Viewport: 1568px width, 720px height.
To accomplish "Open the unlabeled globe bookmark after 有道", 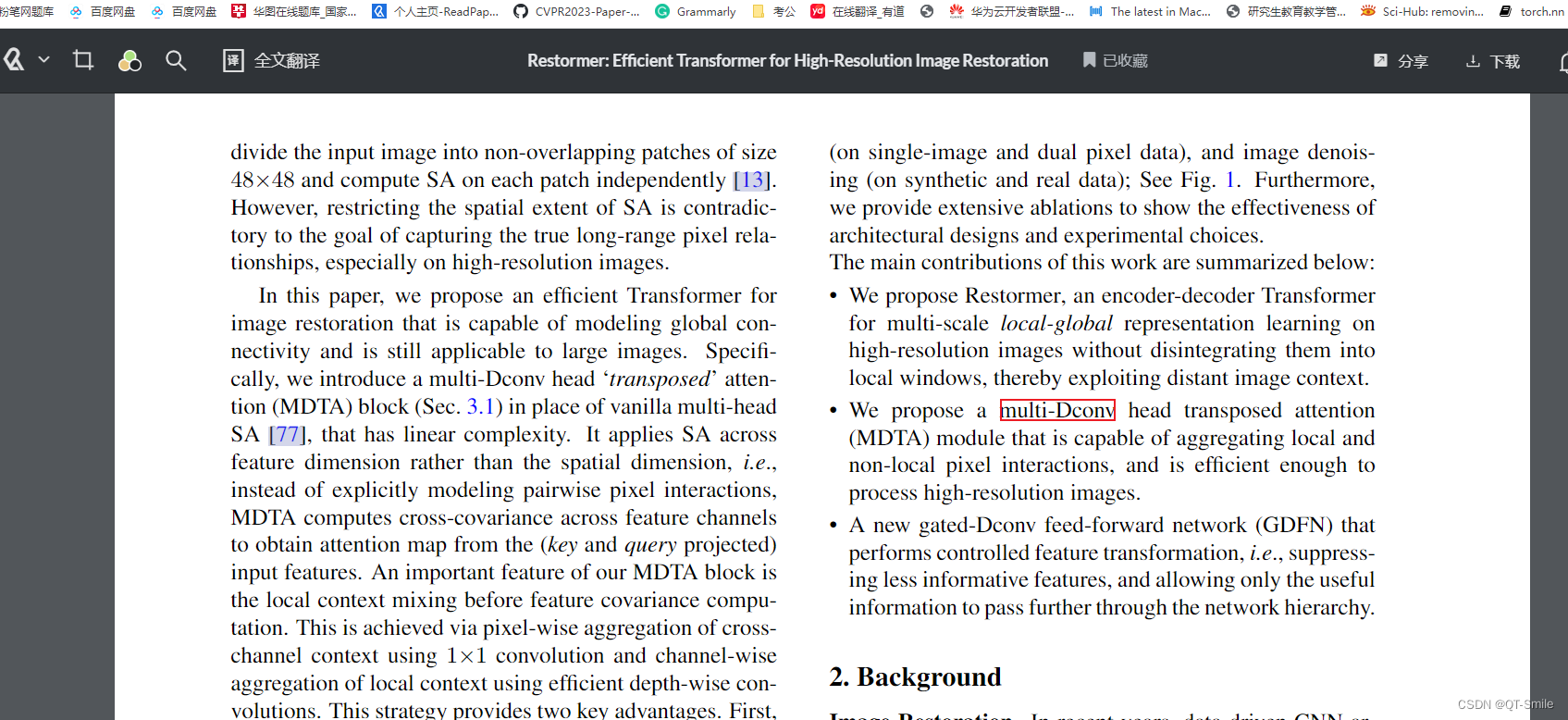I will tap(927, 11).
